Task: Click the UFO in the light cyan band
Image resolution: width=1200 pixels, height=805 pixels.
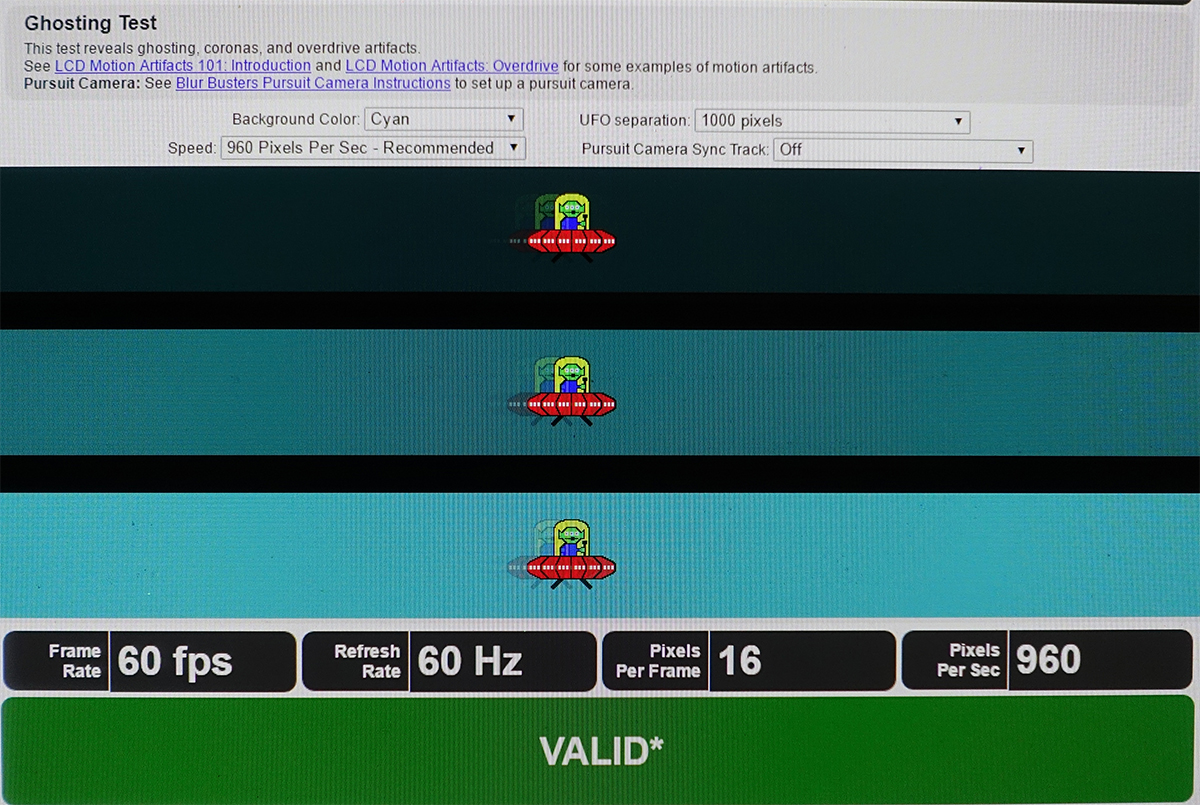Action: pos(570,554)
